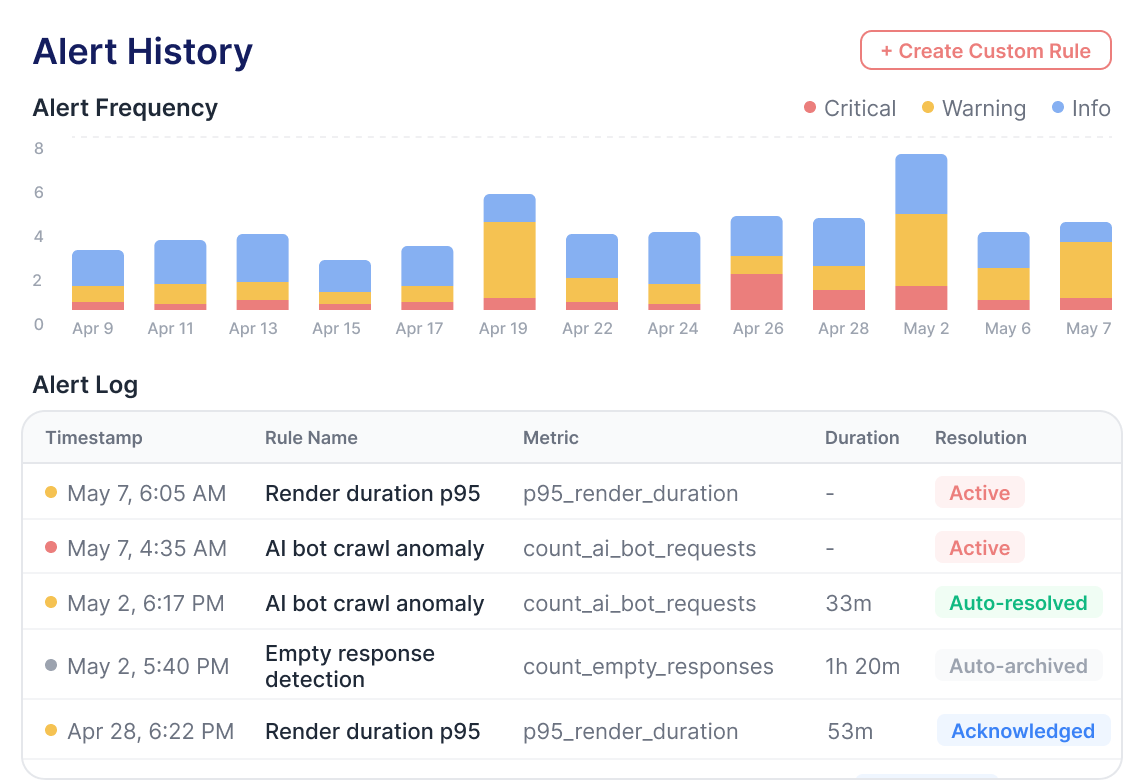Click the warning dot for May 2, 6:17 PM

click(51, 602)
